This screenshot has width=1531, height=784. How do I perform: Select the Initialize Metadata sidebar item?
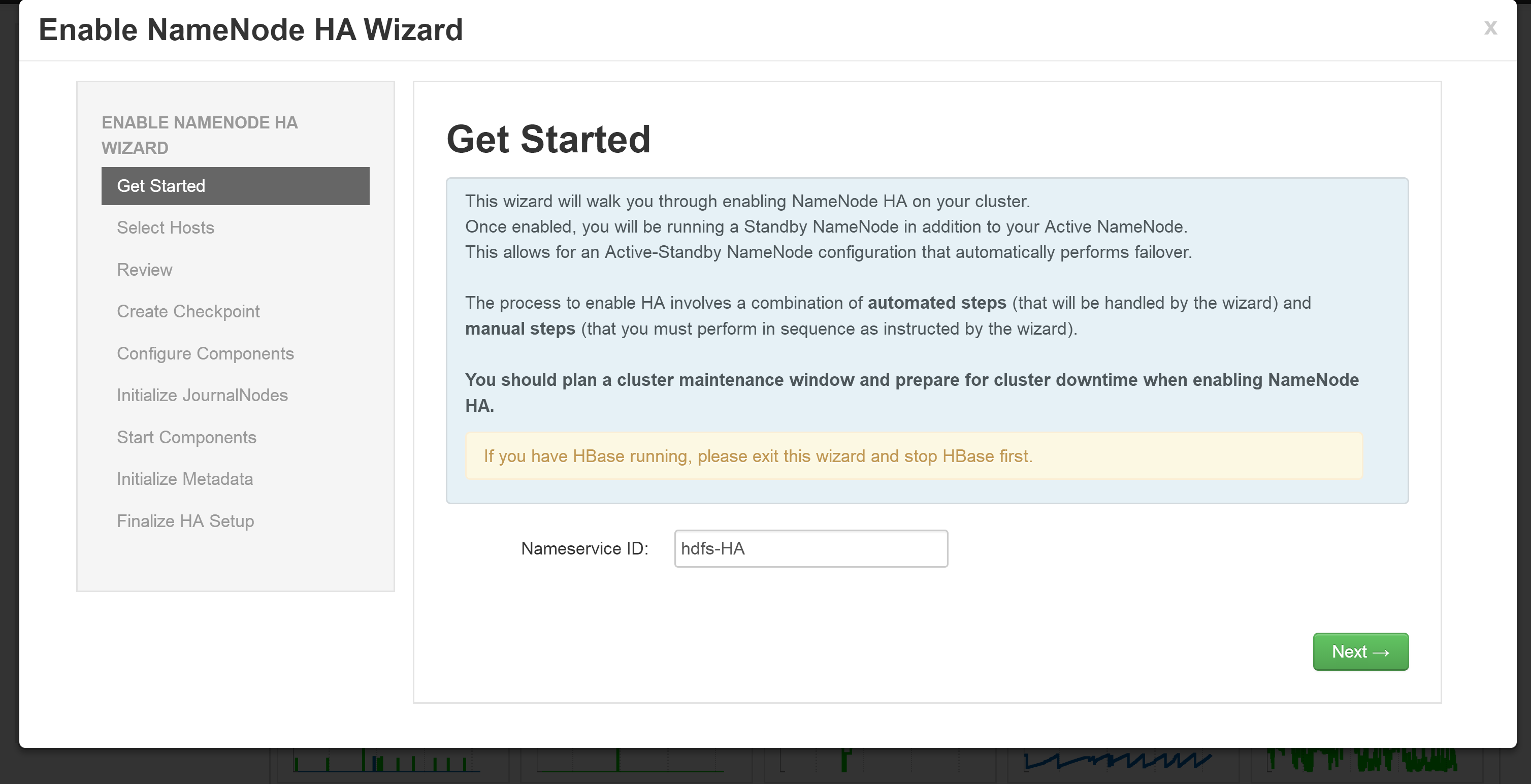tap(183, 479)
